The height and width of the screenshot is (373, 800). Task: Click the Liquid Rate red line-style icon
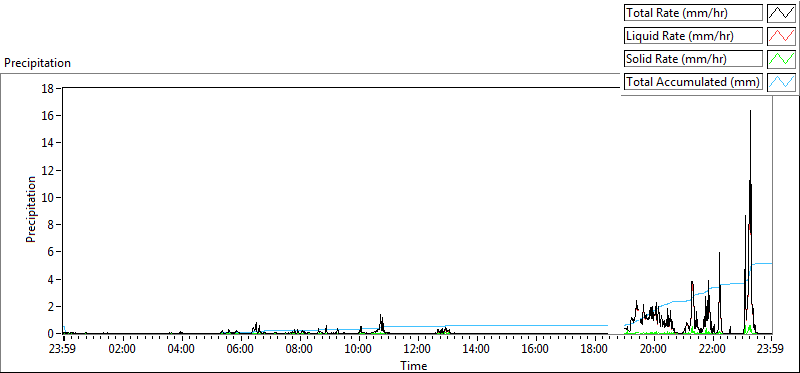[x=781, y=36]
